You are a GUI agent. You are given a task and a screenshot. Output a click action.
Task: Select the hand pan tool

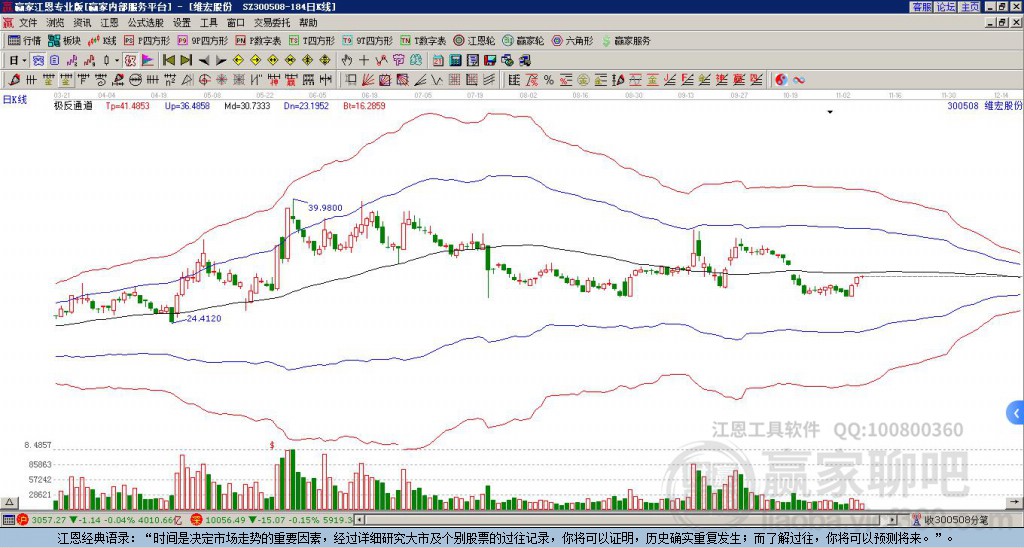click(346, 60)
